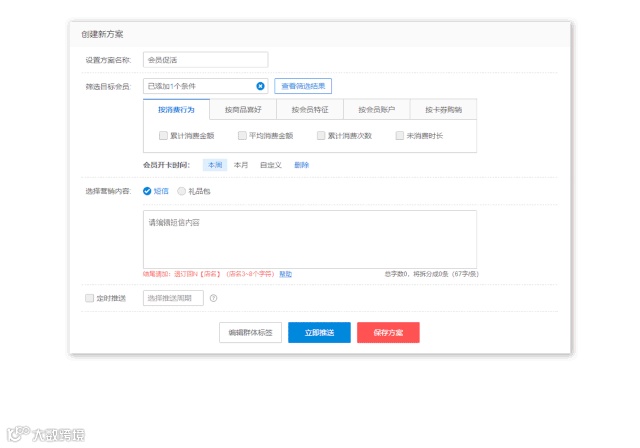
Task: Click the red 结尾请加 reminder text
Action: click(x=209, y=274)
